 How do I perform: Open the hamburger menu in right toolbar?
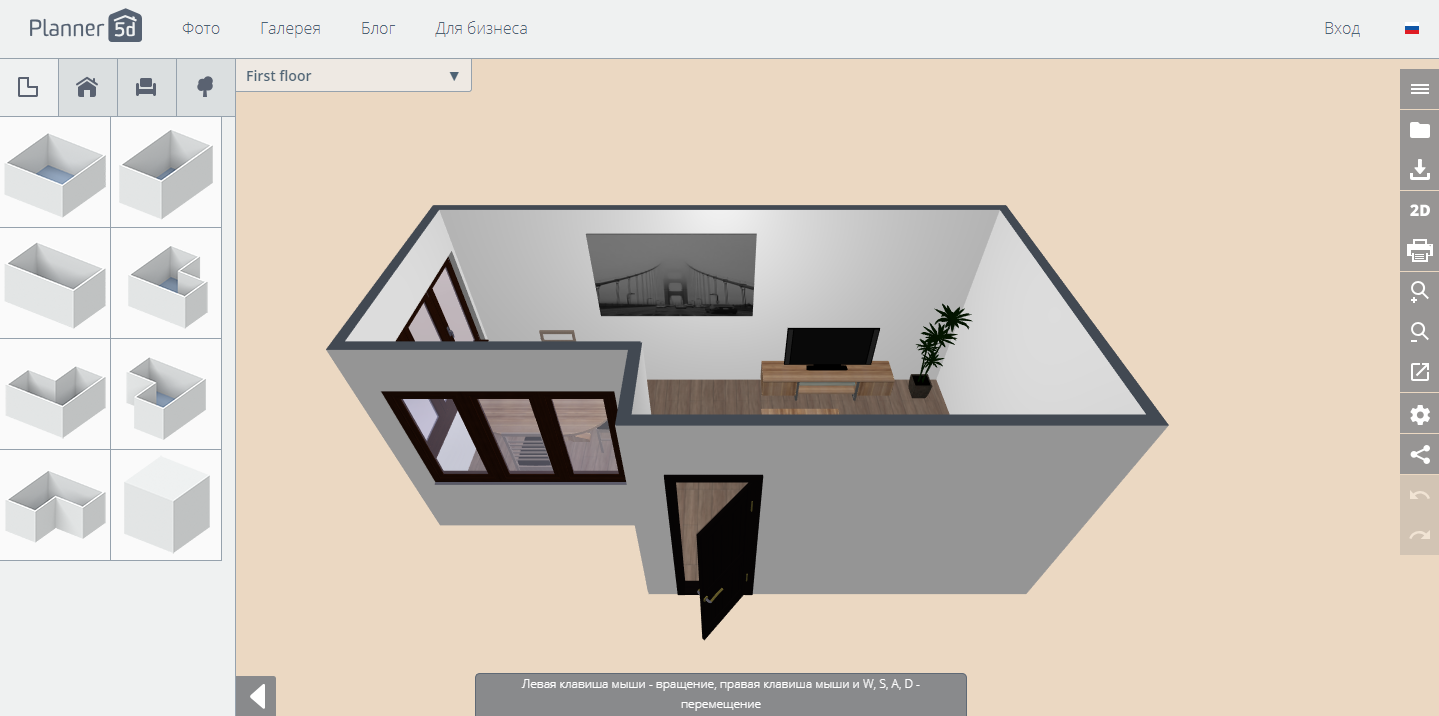(x=1419, y=89)
